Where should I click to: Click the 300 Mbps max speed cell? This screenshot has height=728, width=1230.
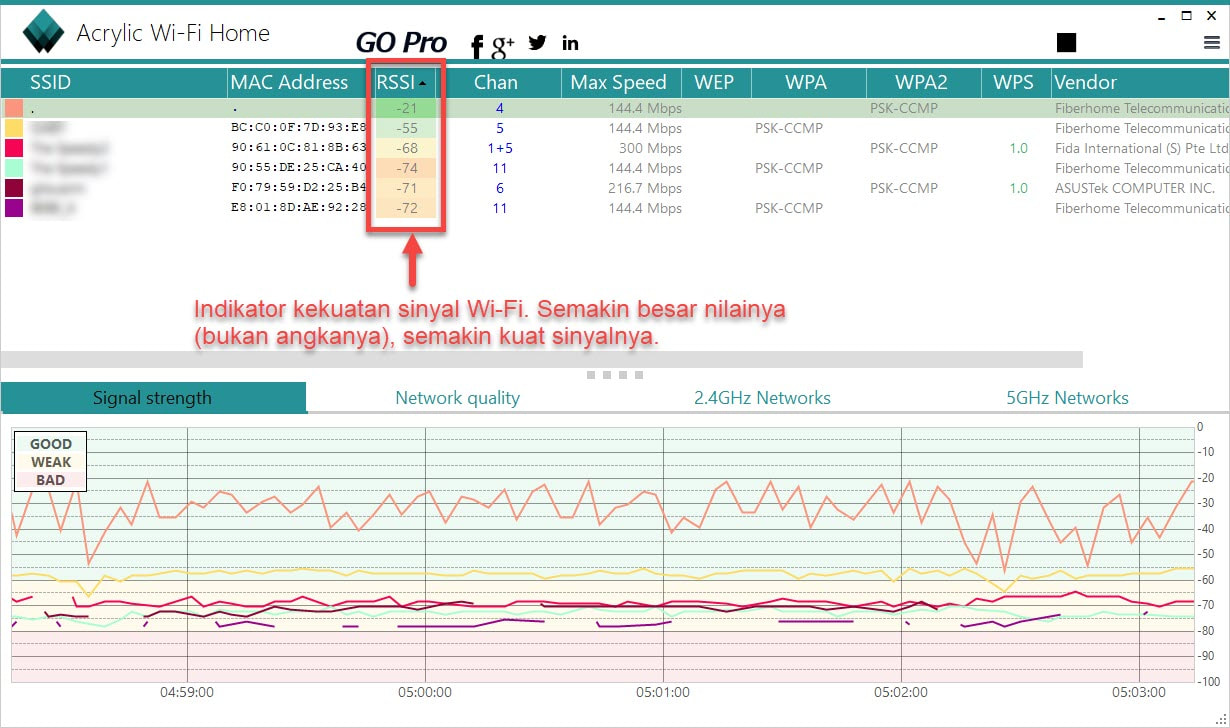click(650, 148)
